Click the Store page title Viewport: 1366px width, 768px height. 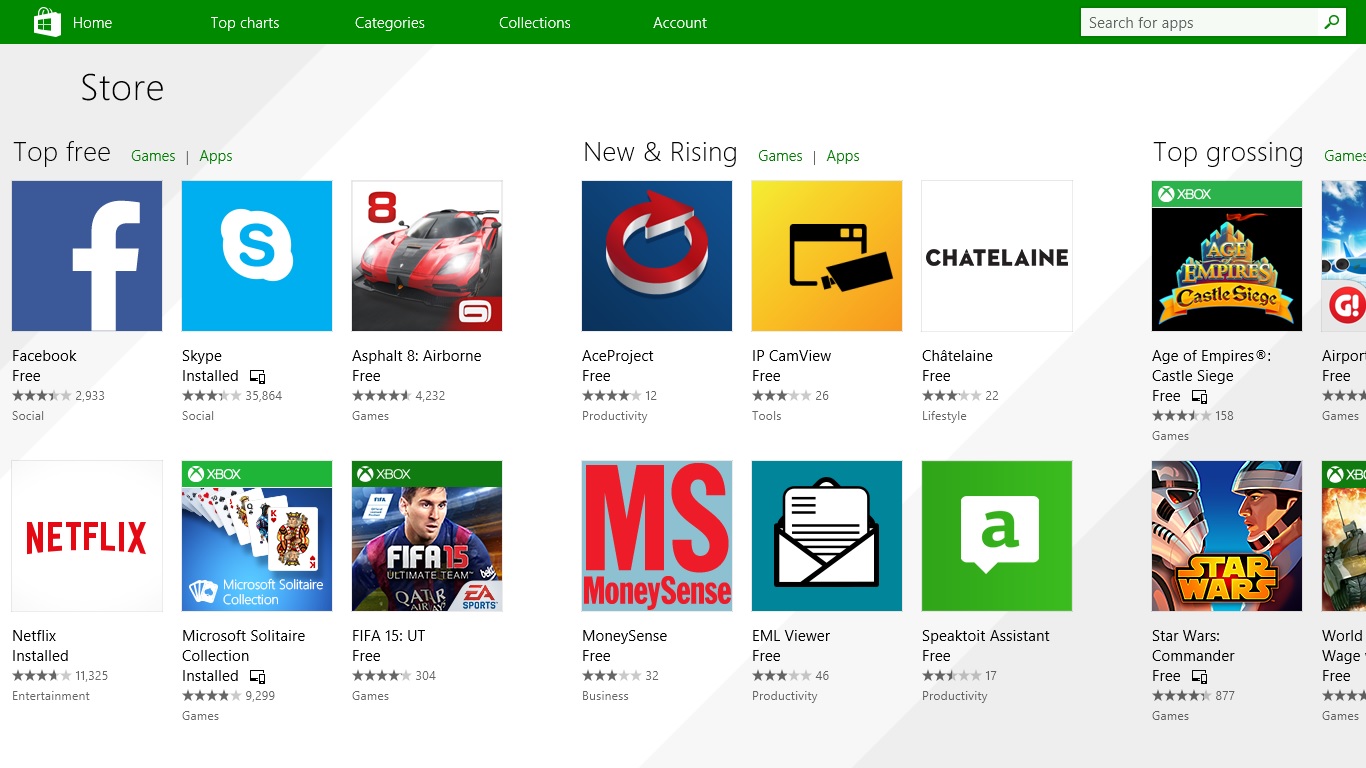point(122,88)
